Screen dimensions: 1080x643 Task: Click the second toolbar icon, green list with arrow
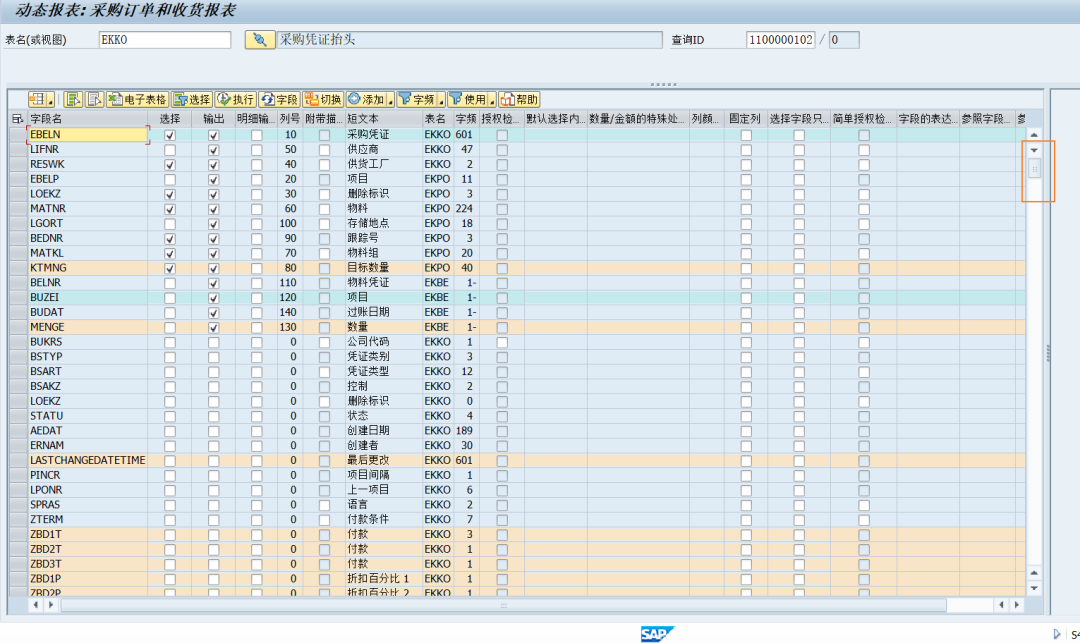coord(73,99)
